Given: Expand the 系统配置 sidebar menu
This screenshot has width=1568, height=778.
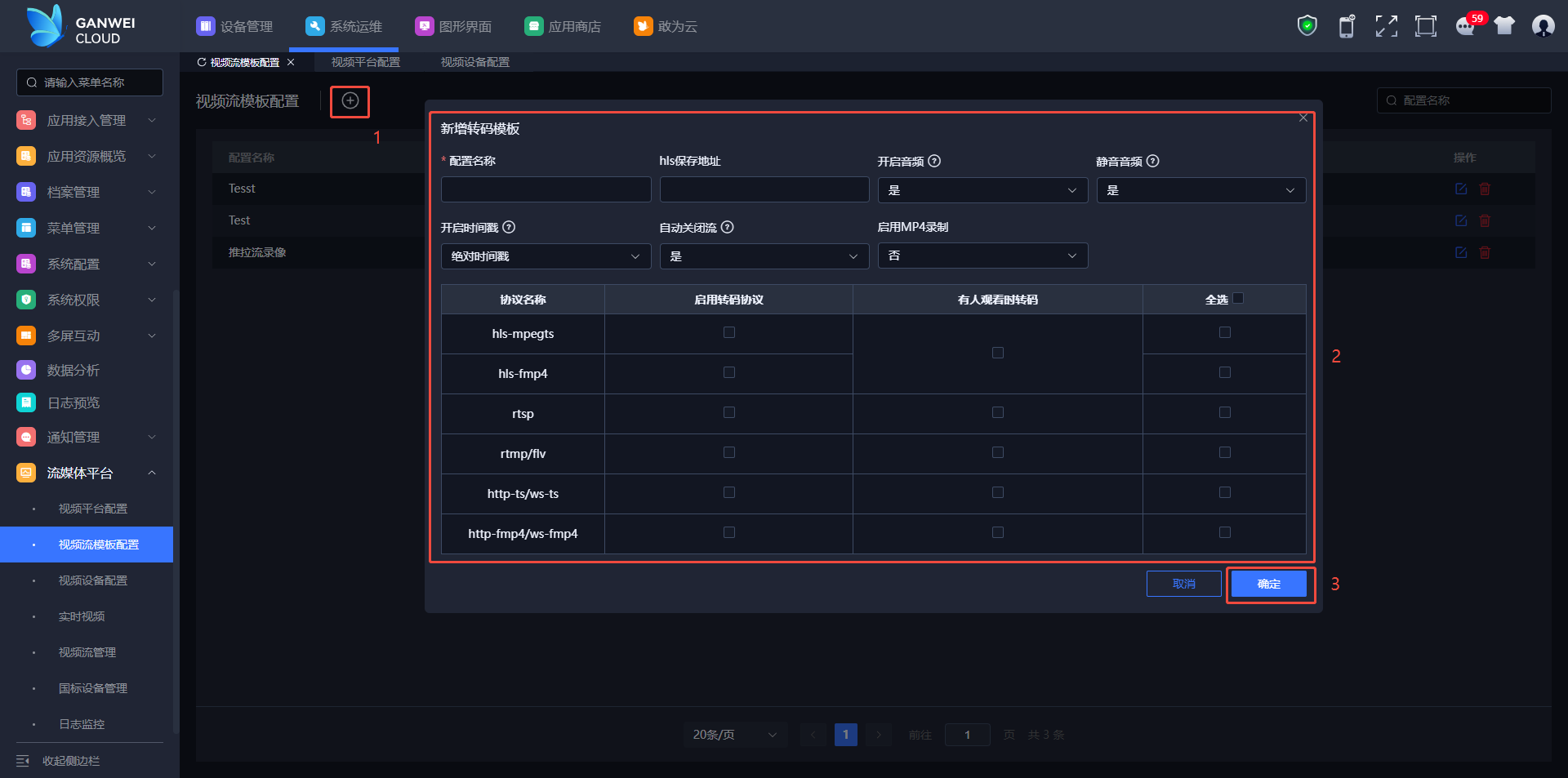Looking at the screenshot, I should pyautogui.click(x=86, y=264).
